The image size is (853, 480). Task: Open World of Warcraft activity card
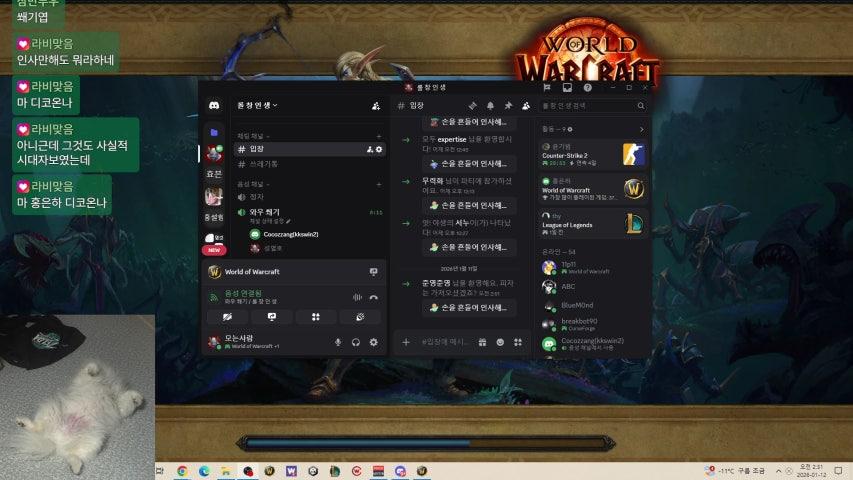[x=593, y=189]
